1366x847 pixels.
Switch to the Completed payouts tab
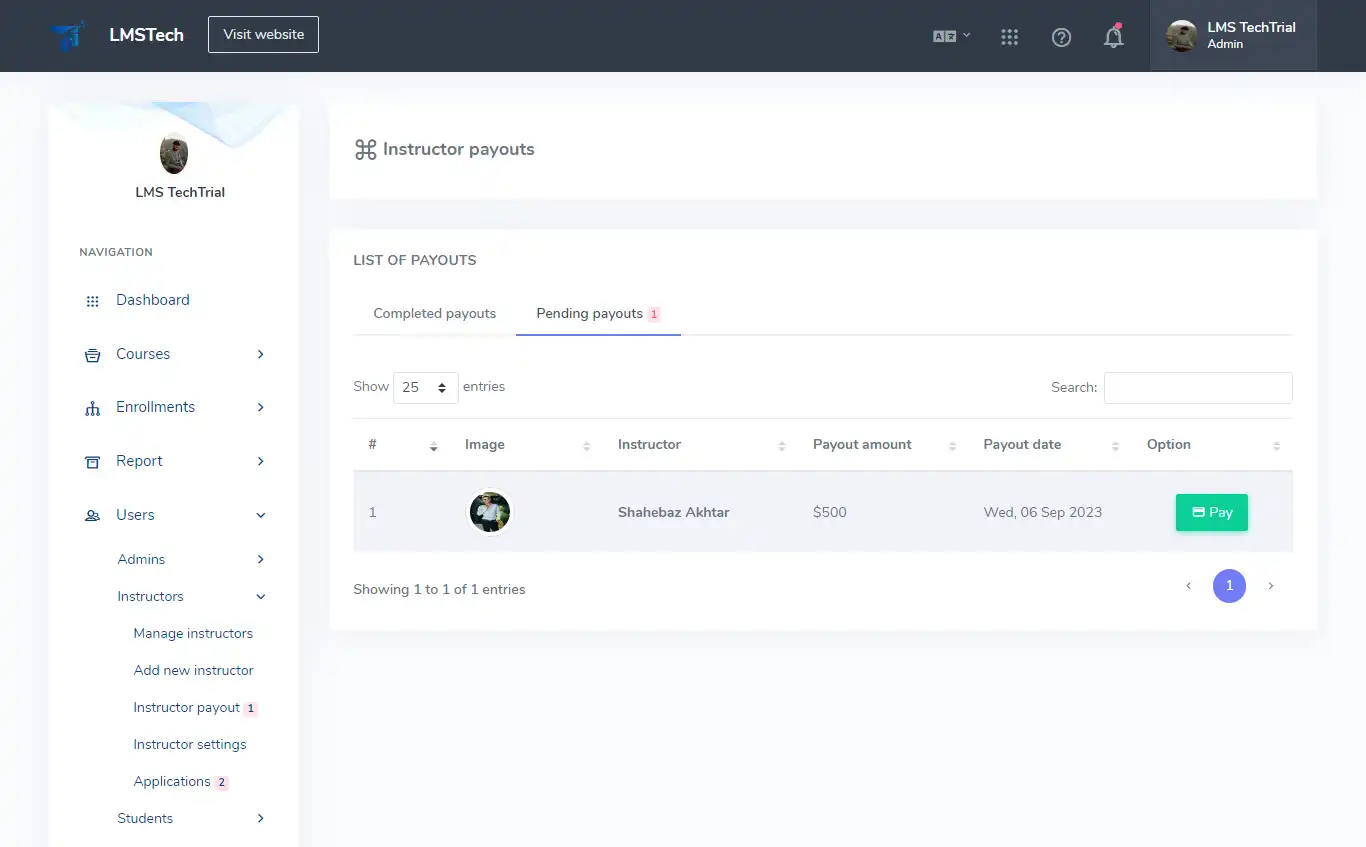(434, 313)
